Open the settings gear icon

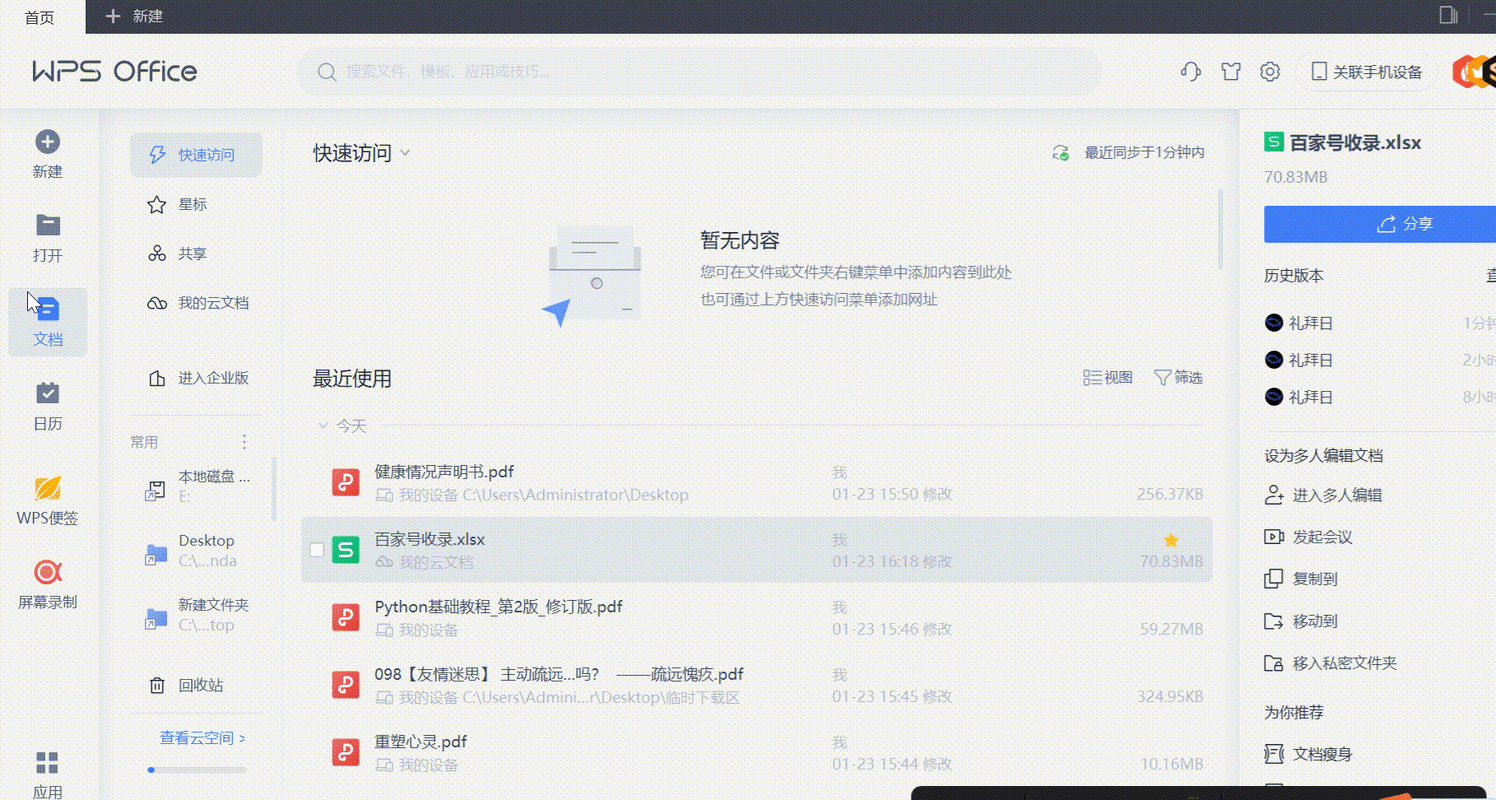point(1270,72)
